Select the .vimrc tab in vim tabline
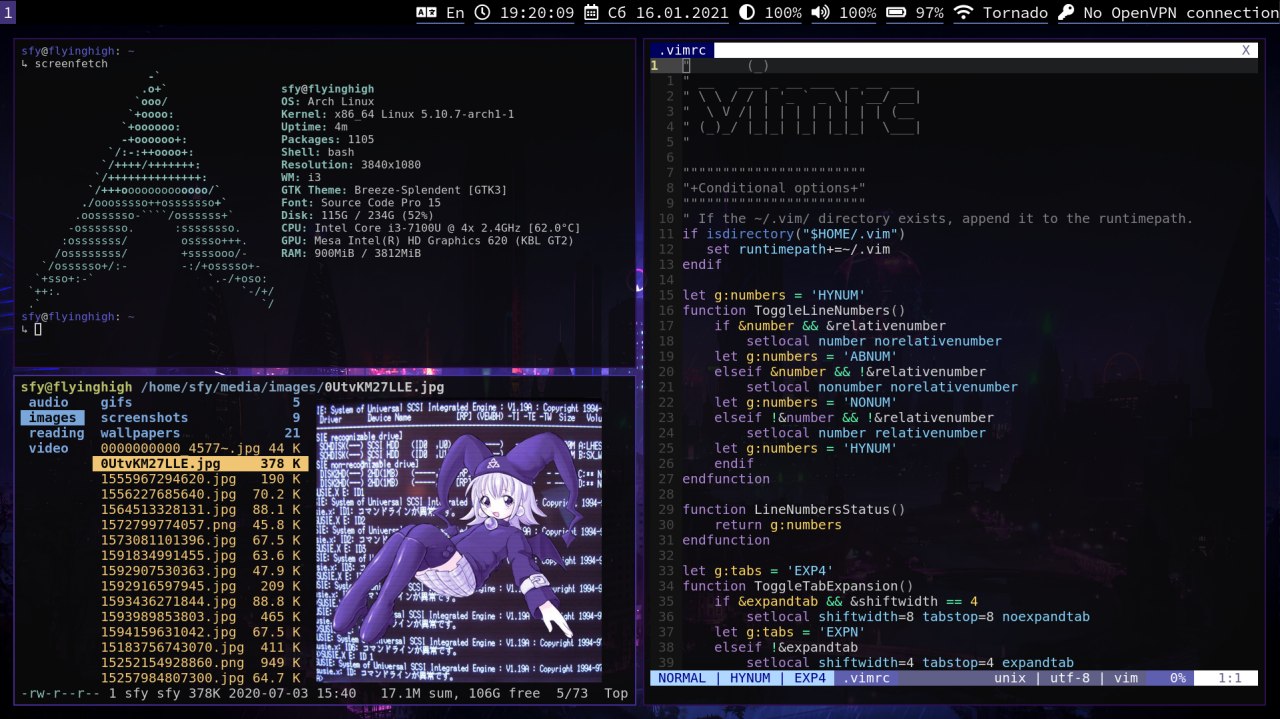The height and width of the screenshot is (719, 1280). pyautogui.click(x=682, y=50)
